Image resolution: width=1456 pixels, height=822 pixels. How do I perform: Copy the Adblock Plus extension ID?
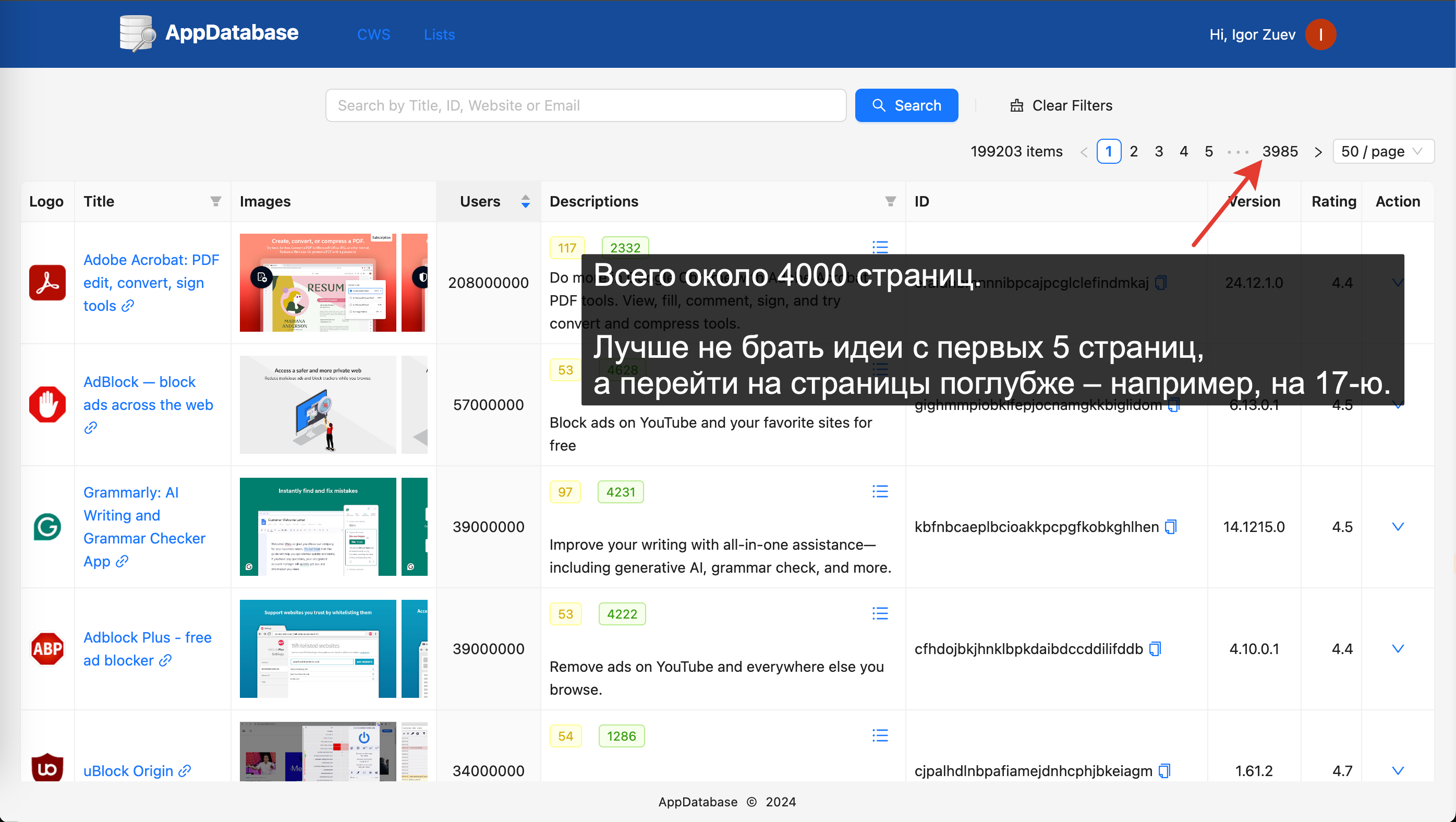coord(1155,649)
